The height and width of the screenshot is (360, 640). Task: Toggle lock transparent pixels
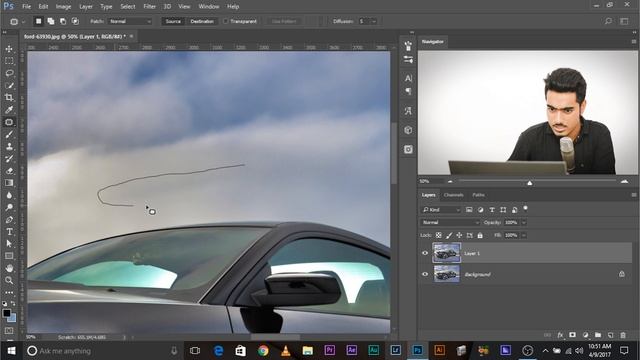[x=438, y=236]
